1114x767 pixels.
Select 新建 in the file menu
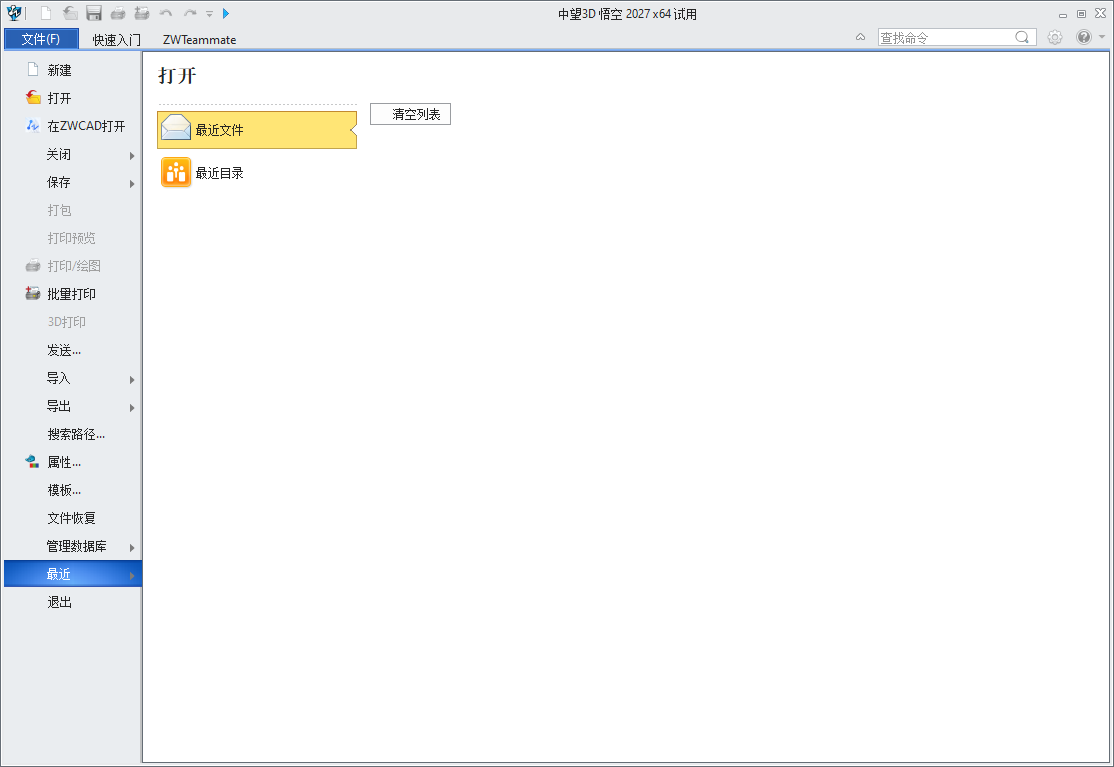click(72, 70)
